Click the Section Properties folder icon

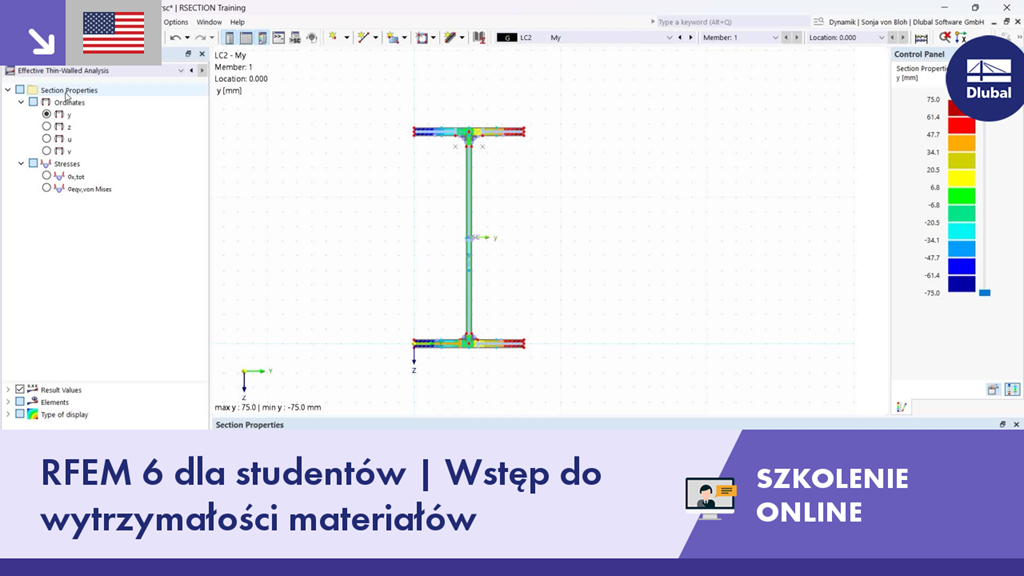33,89
